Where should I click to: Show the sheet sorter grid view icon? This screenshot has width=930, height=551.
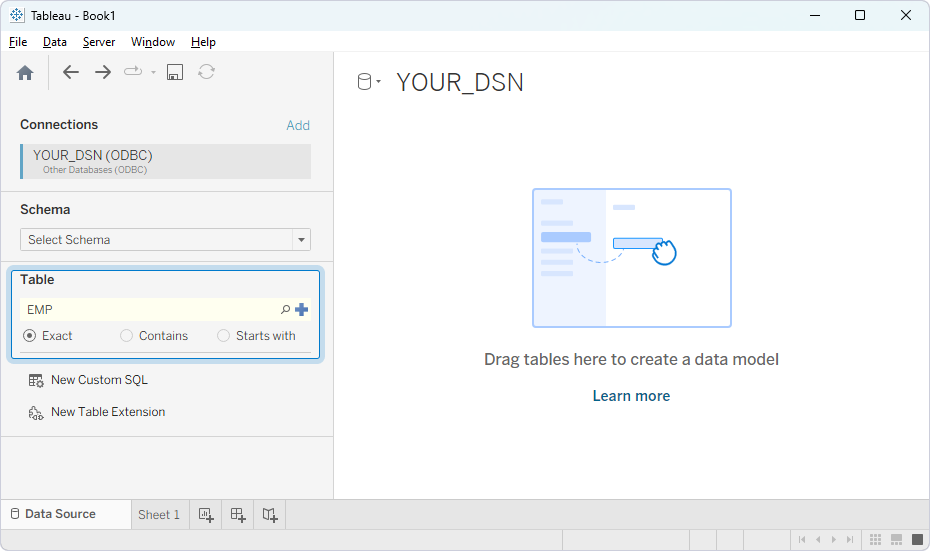(x=875, y=539)
